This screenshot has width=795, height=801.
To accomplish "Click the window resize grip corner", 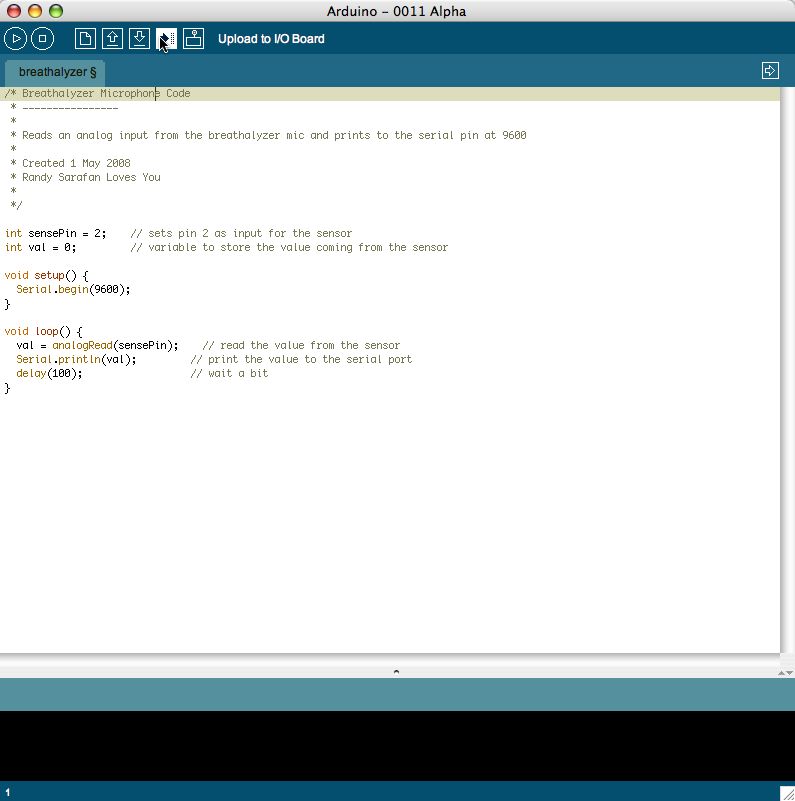I will pyautogui.click(x=787, y=793).
